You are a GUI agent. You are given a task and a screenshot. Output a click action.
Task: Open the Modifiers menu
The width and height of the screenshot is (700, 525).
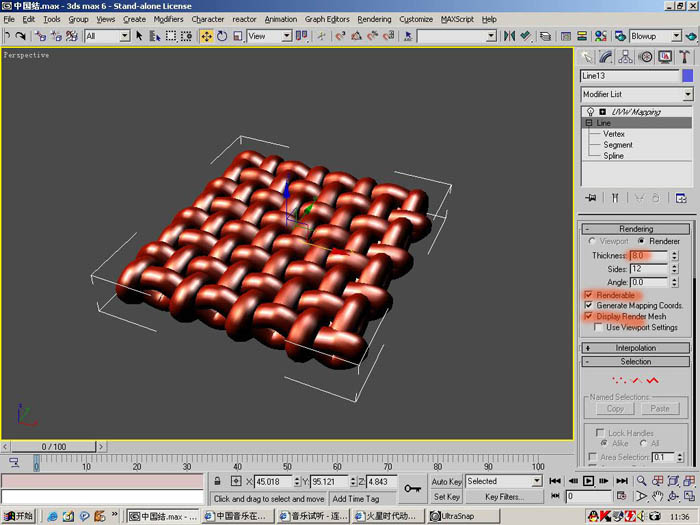[x=168, y=19]
